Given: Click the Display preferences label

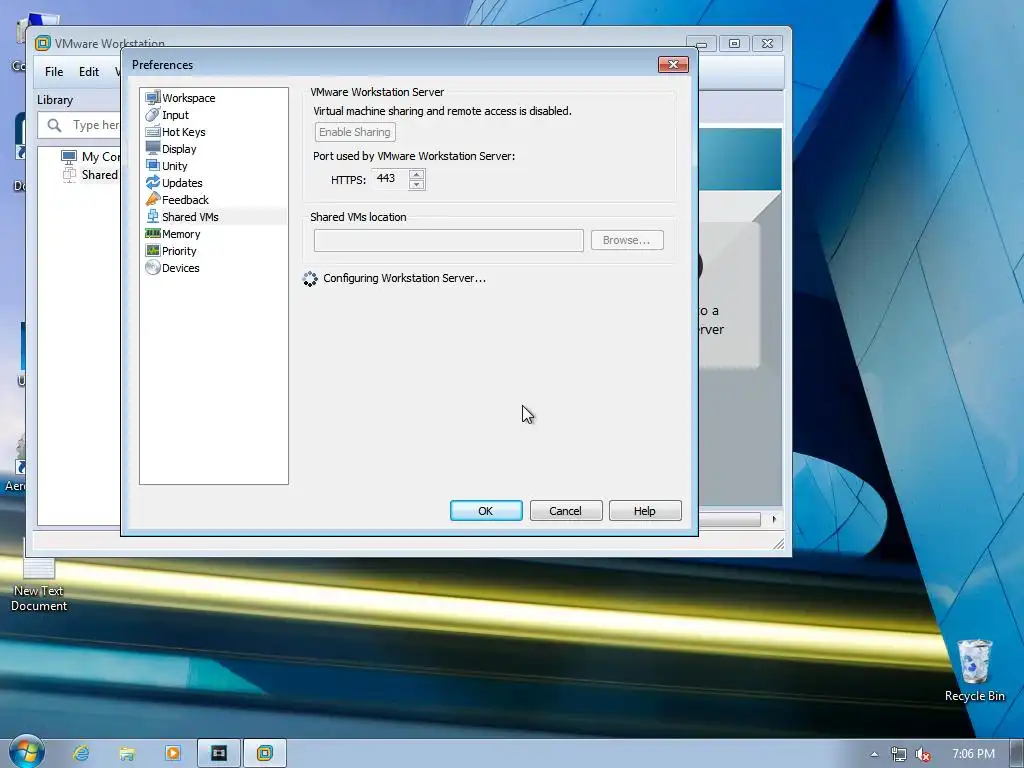Looking at the screenshot, I should click(x=179, y=149).
